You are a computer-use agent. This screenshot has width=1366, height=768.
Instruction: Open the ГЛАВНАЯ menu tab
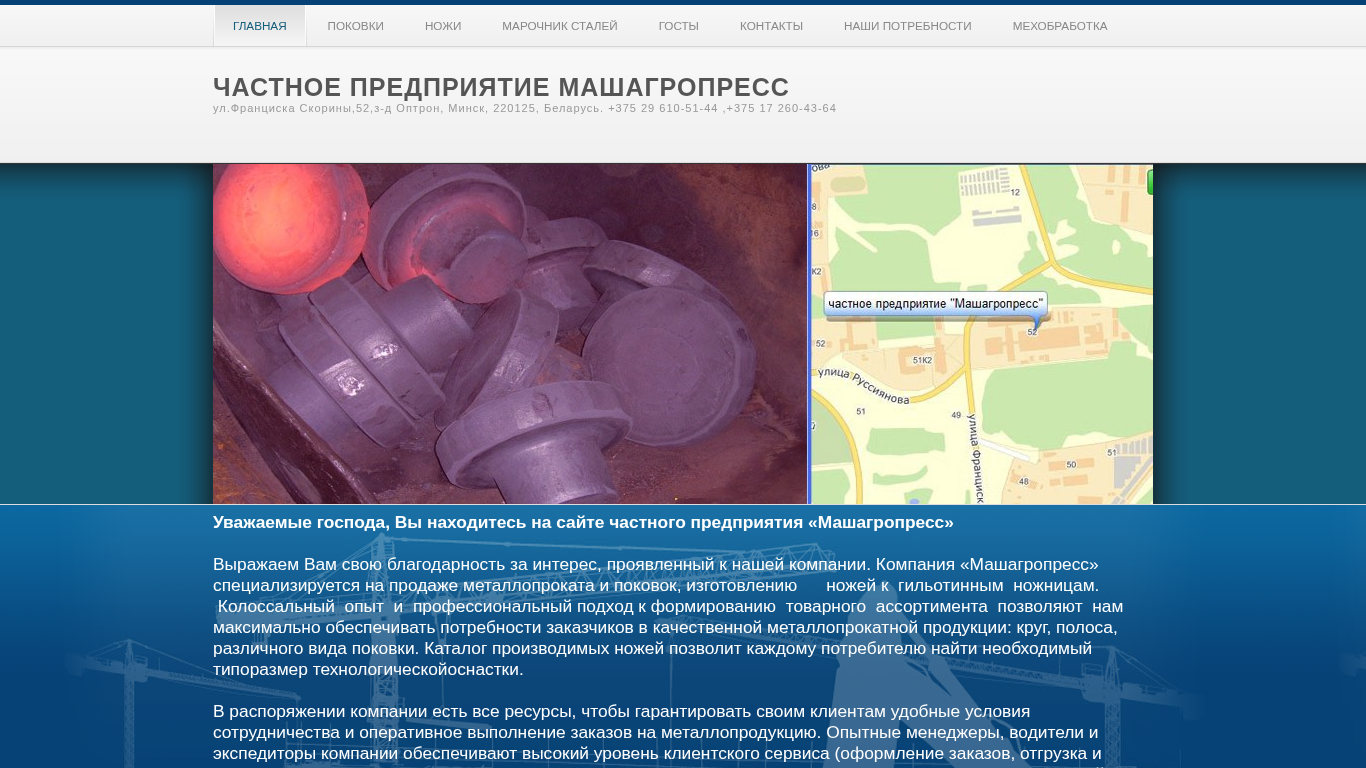[260, 26]
